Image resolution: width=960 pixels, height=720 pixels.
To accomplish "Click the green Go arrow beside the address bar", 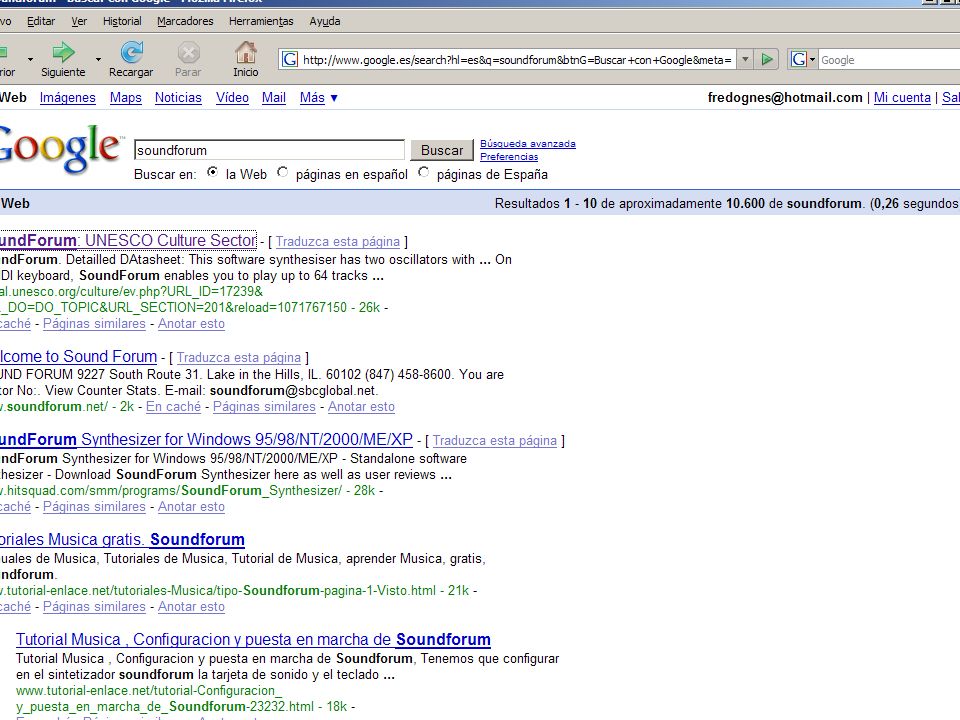I will click(x=767, y=59).
